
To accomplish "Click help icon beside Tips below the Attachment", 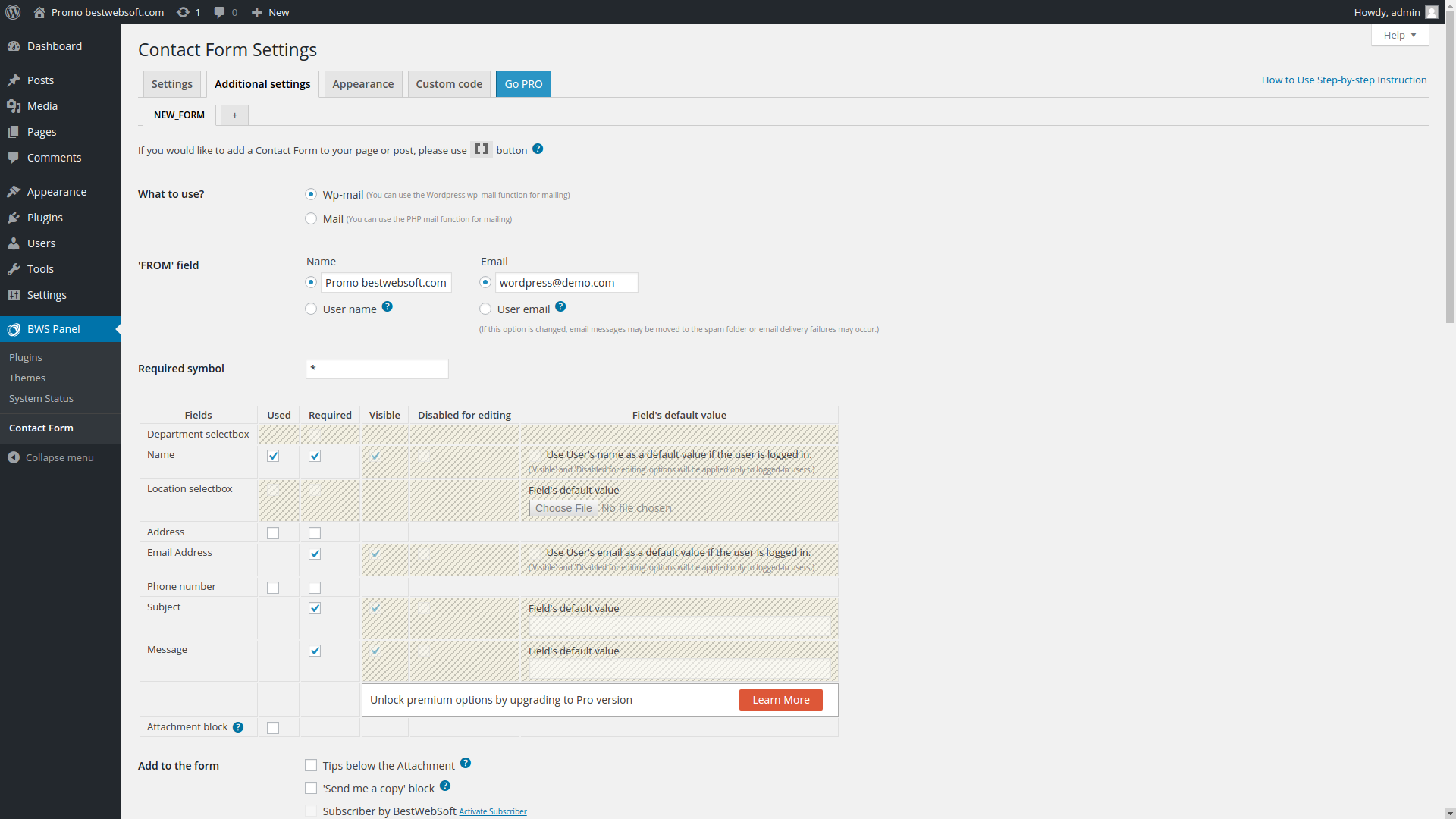I will [x=466, y=763].
